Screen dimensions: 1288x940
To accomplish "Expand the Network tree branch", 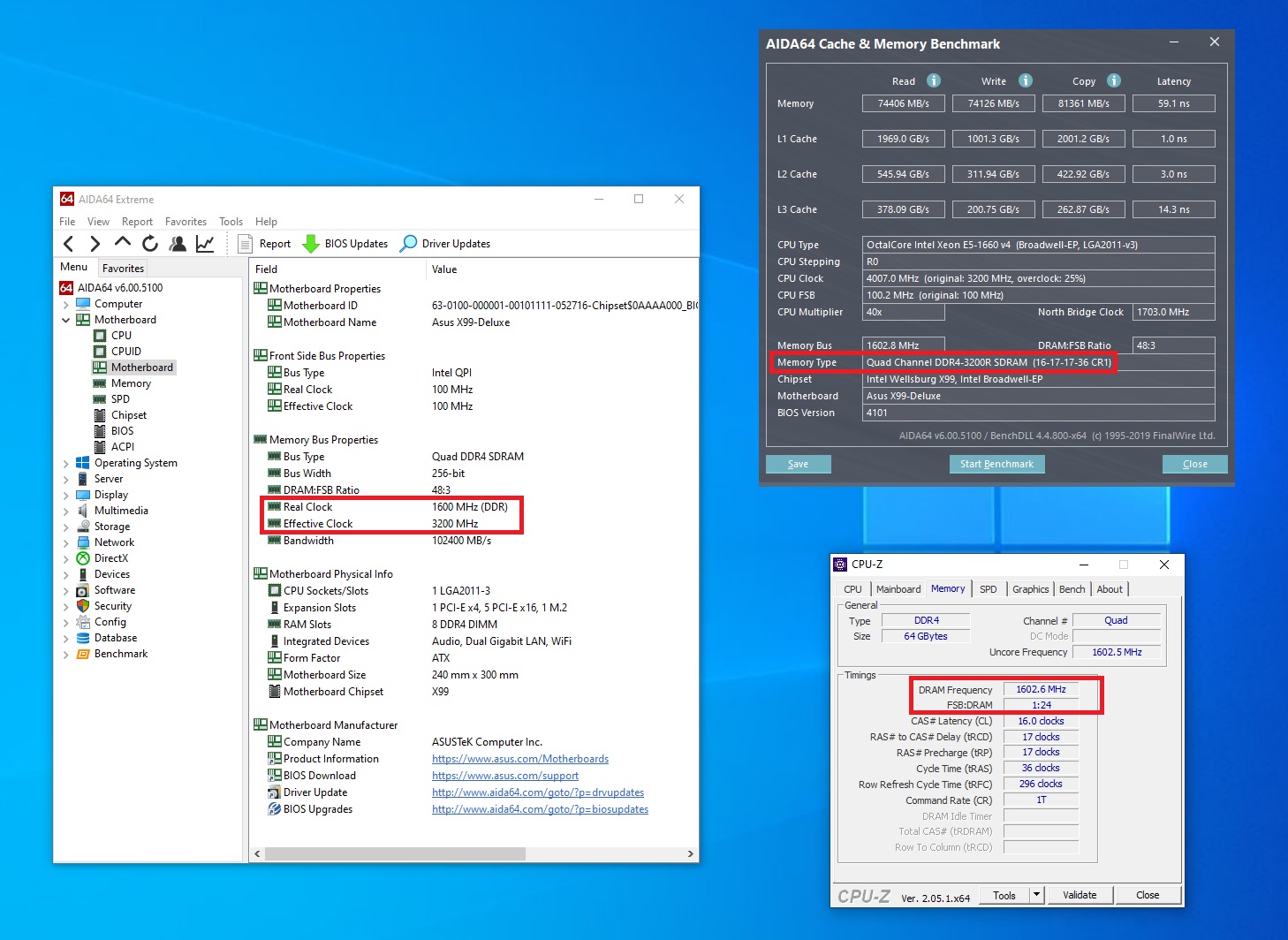I will (66, 542).
